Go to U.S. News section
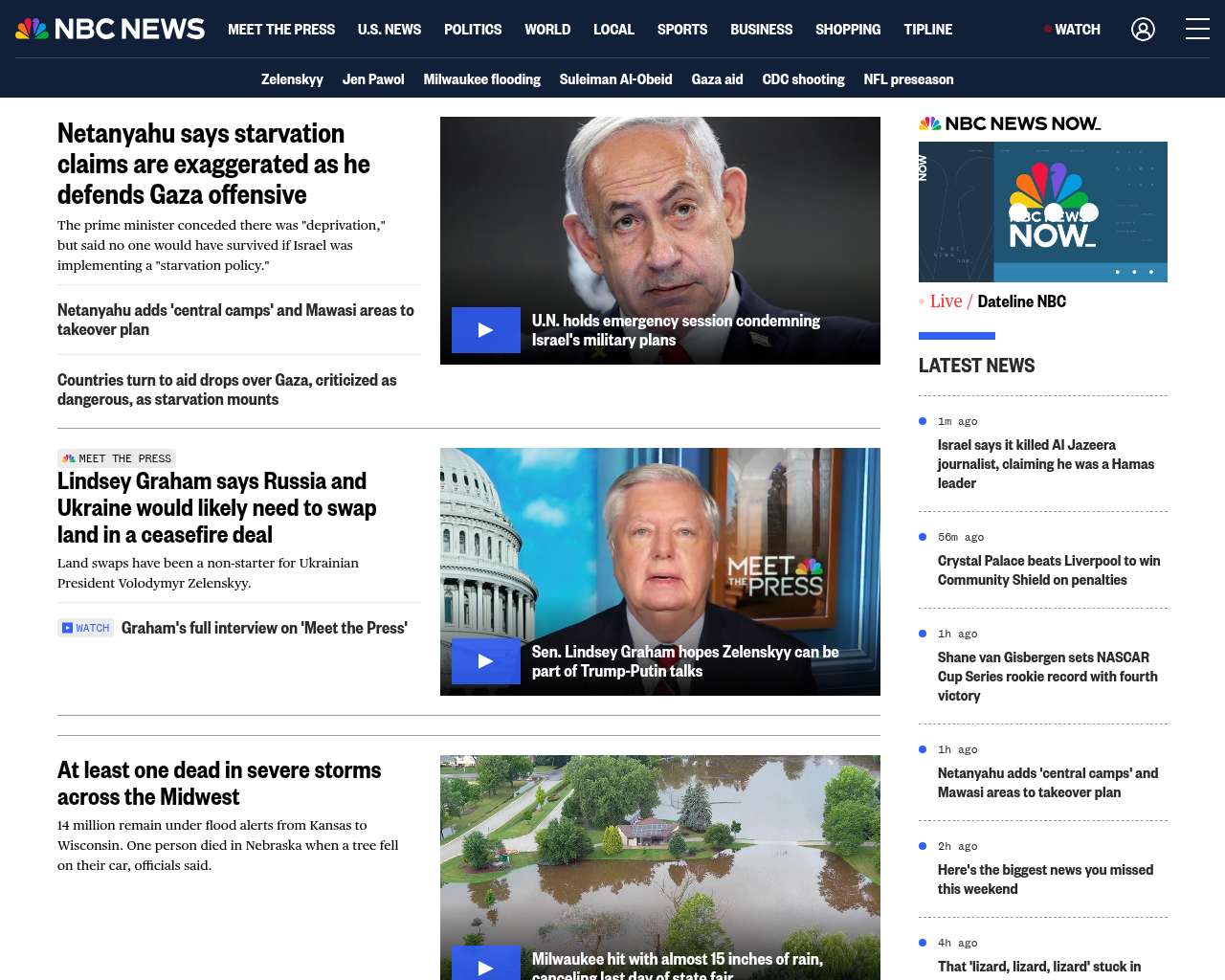The height and width of the screenshot is (980, 1225). click(x=390, y=30)
